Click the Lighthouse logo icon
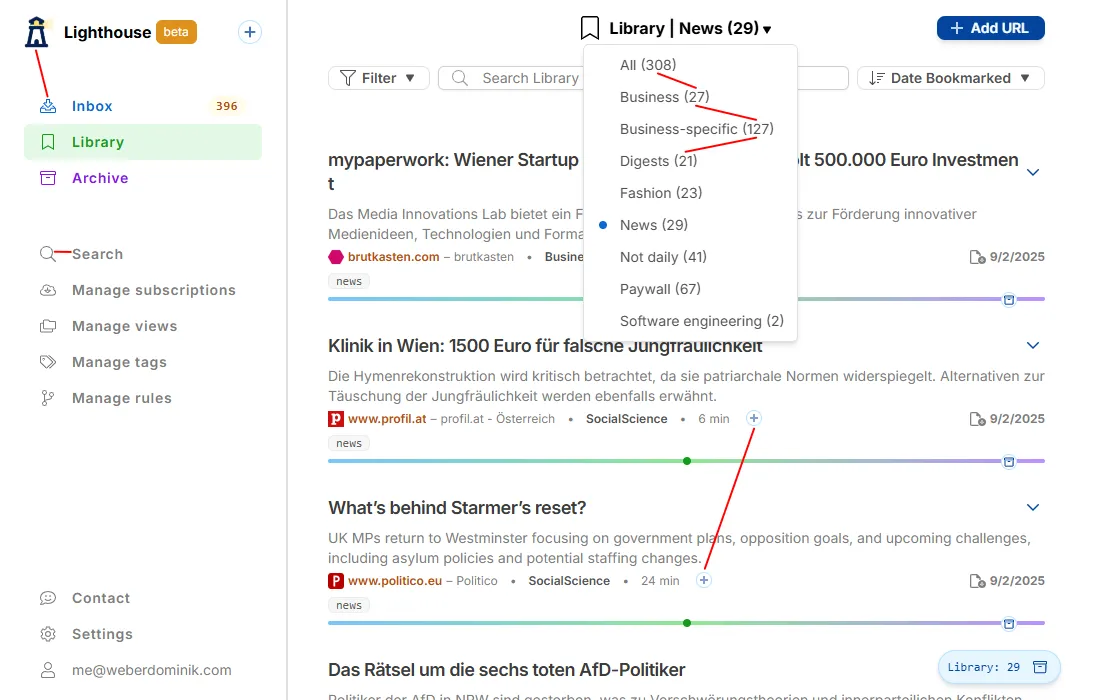The image size is (1100, 700). (x=37, y=32)
